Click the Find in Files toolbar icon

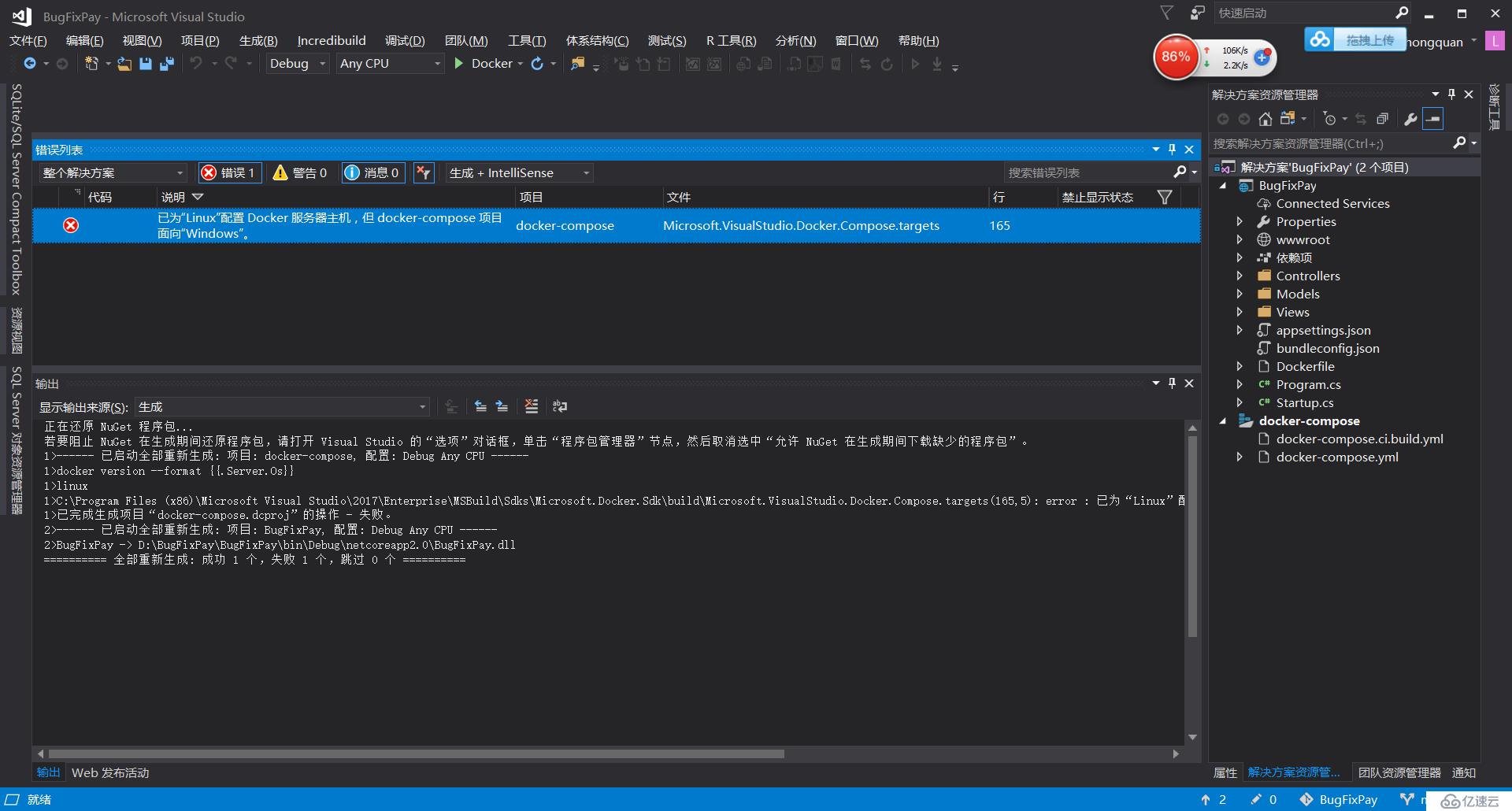578,64
